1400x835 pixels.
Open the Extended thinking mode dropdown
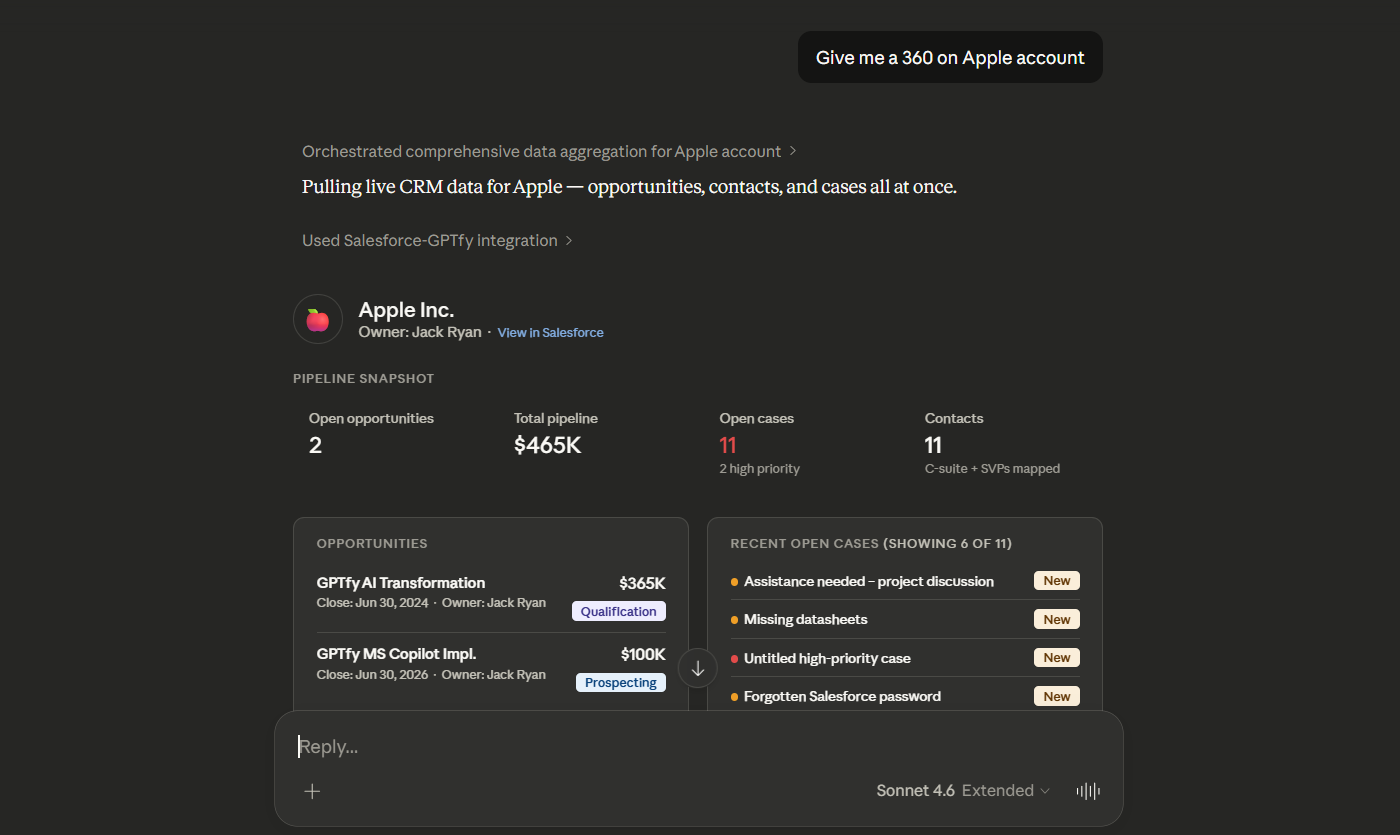[1005, 790]
